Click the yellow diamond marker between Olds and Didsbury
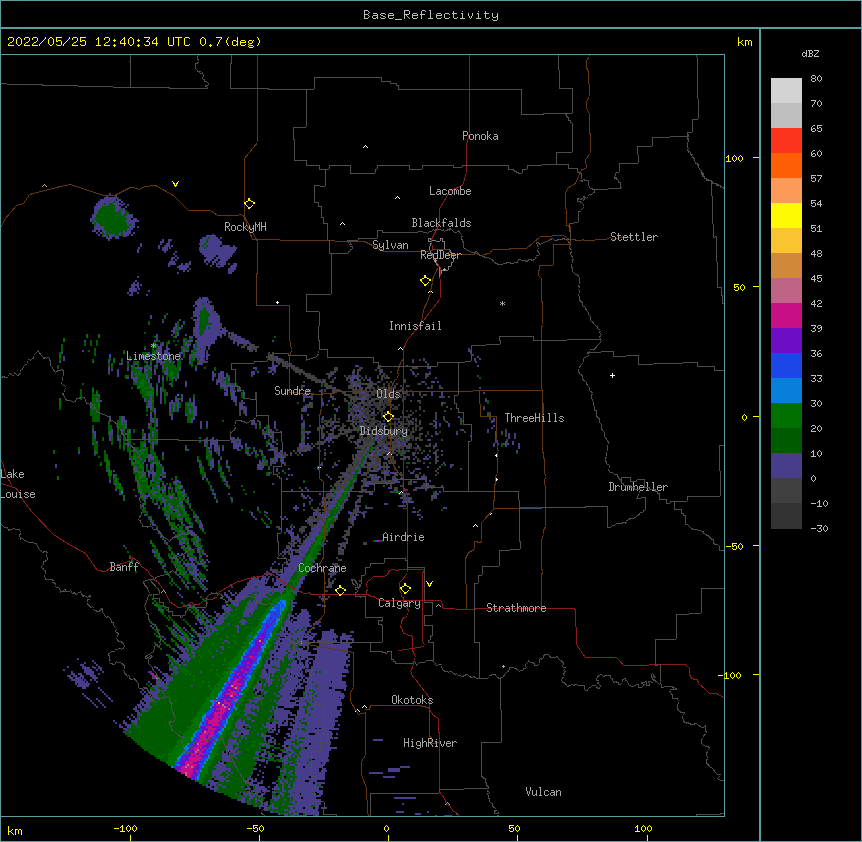862x842 pixels. pyautogui.click(x=388, y=416)
